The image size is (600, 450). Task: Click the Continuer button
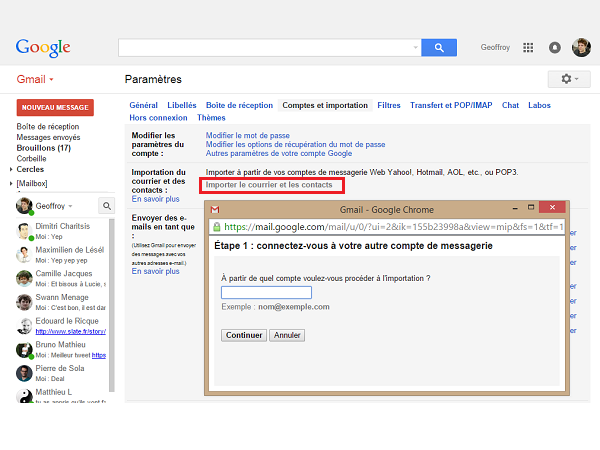click(244, 335)
